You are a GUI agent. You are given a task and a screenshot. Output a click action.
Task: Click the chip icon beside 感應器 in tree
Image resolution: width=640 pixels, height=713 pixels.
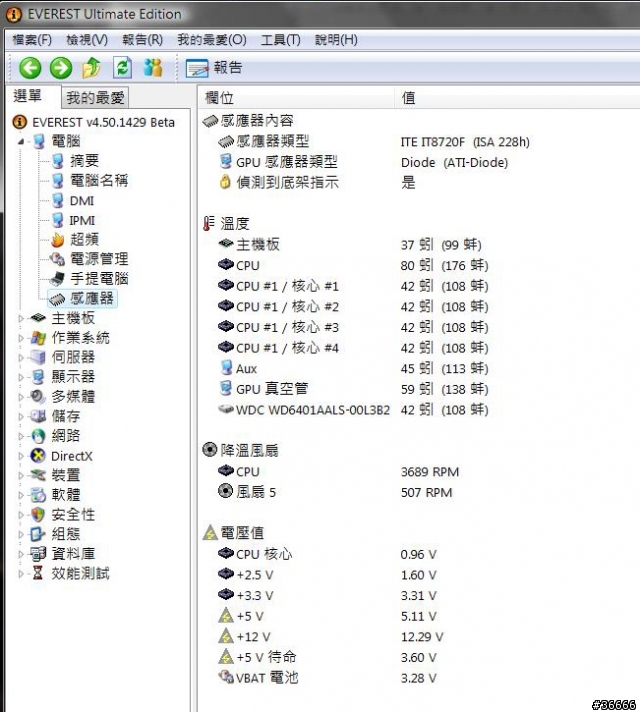(x=57, y=299)
